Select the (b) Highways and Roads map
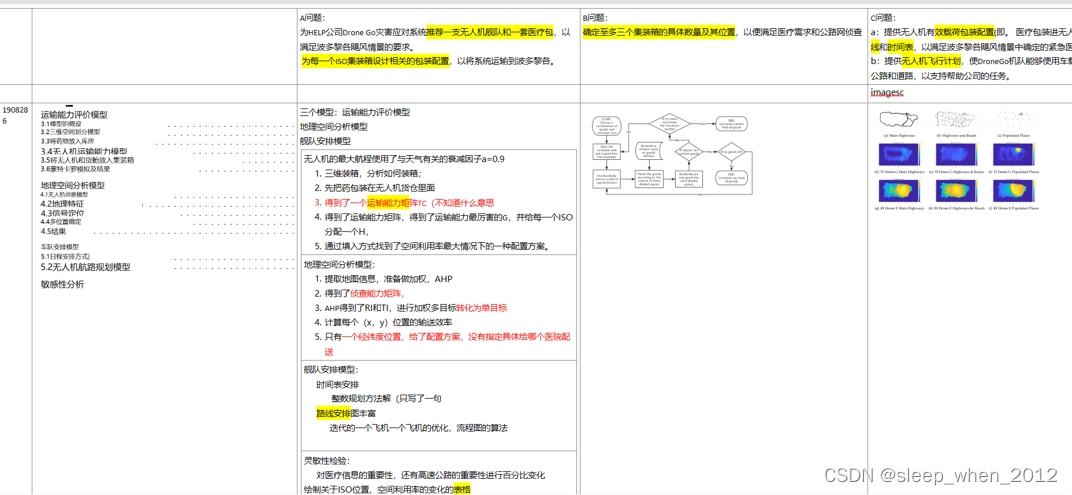This screenshot has height=495, width=1072. click(956, 120)
